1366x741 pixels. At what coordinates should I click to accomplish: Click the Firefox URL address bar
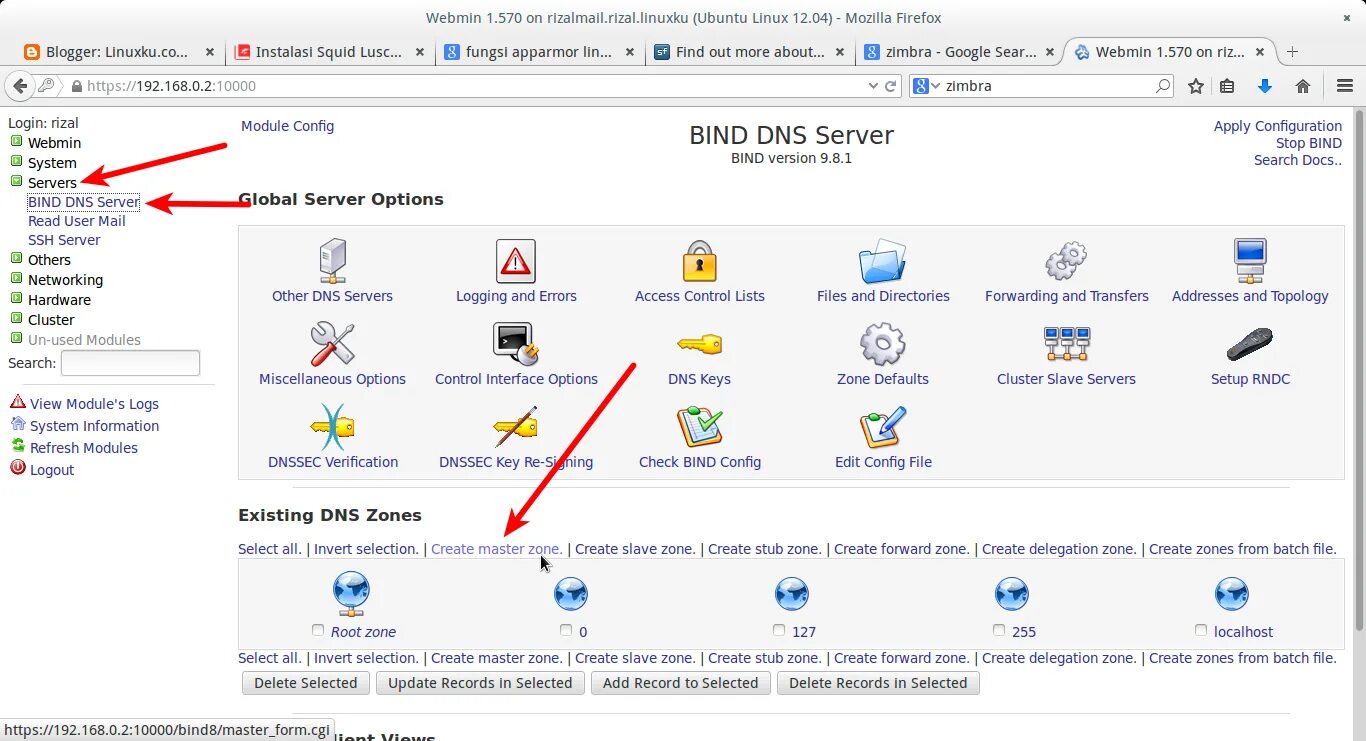(x=470, y=86)
